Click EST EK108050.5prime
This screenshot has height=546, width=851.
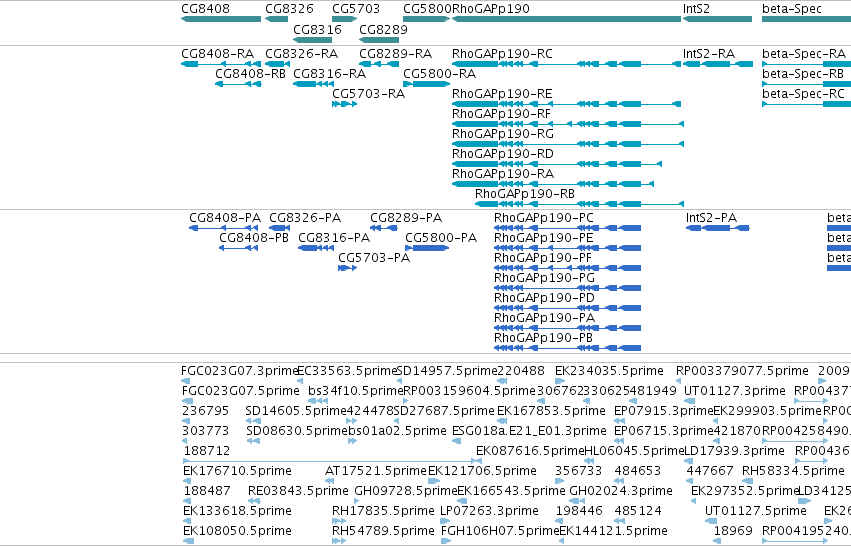click(188, 541)
